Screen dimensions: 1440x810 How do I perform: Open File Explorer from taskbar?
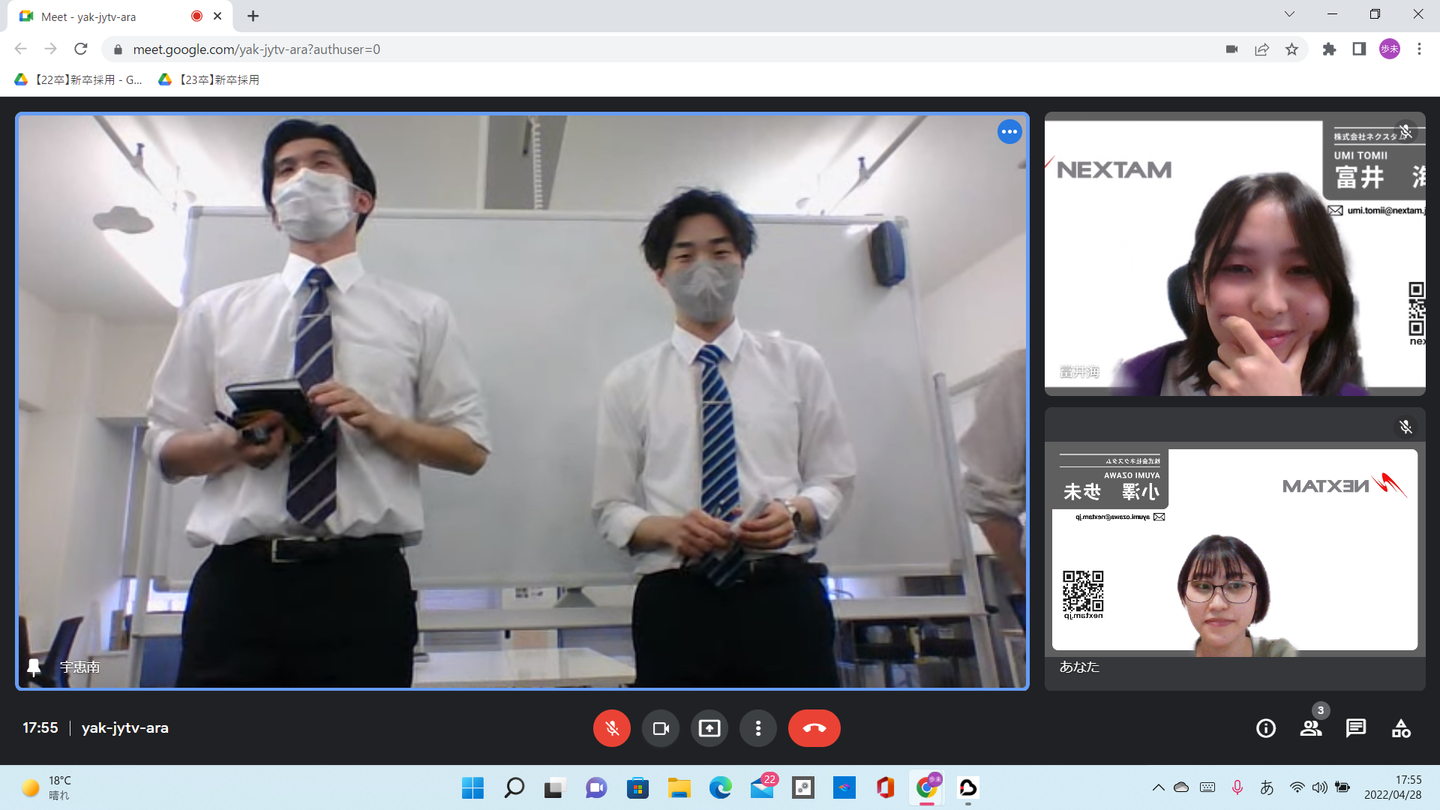click(679, 788)
